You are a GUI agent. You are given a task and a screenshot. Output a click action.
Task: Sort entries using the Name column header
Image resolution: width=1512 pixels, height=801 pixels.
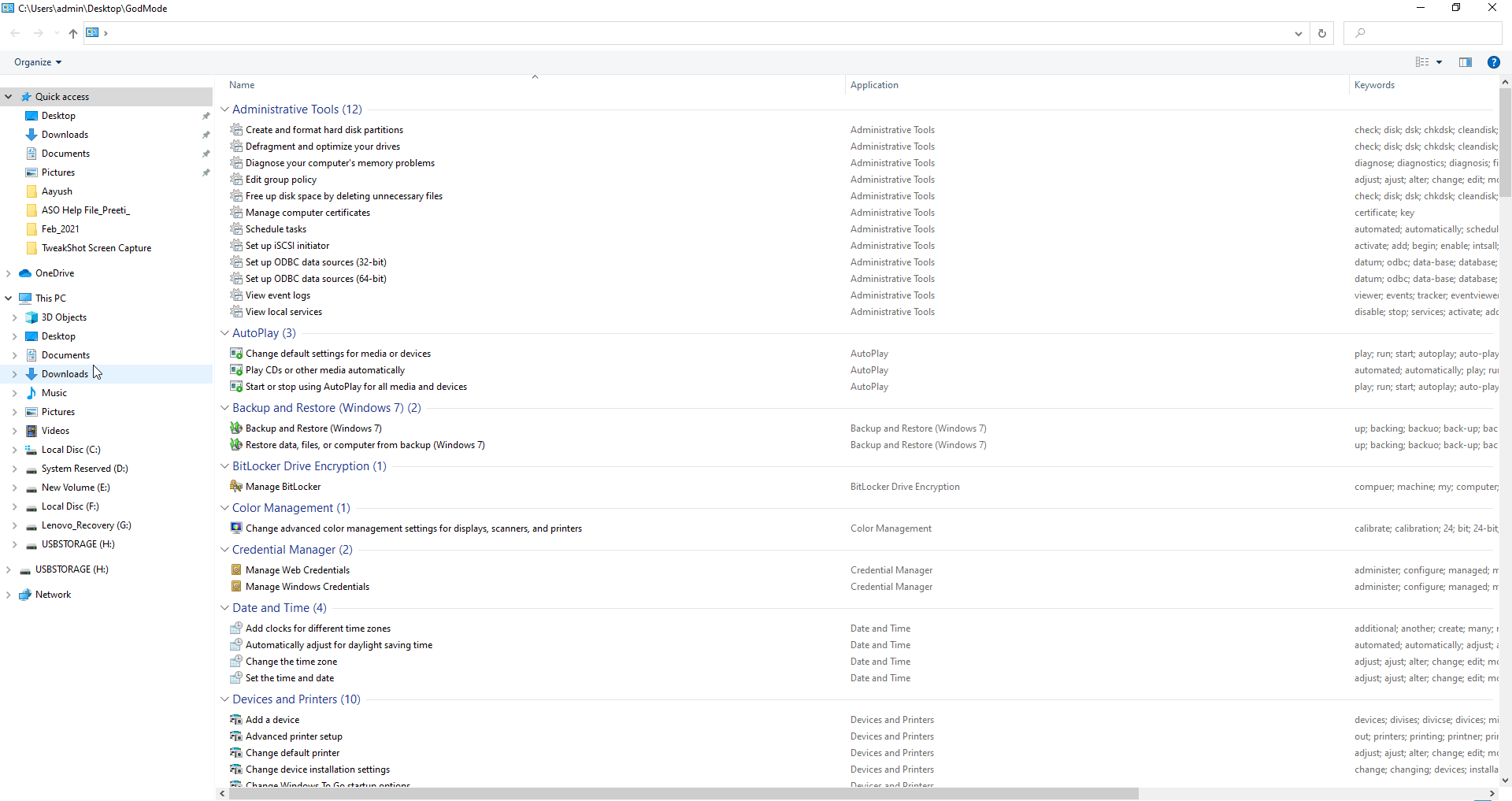(x=242, y=84)
